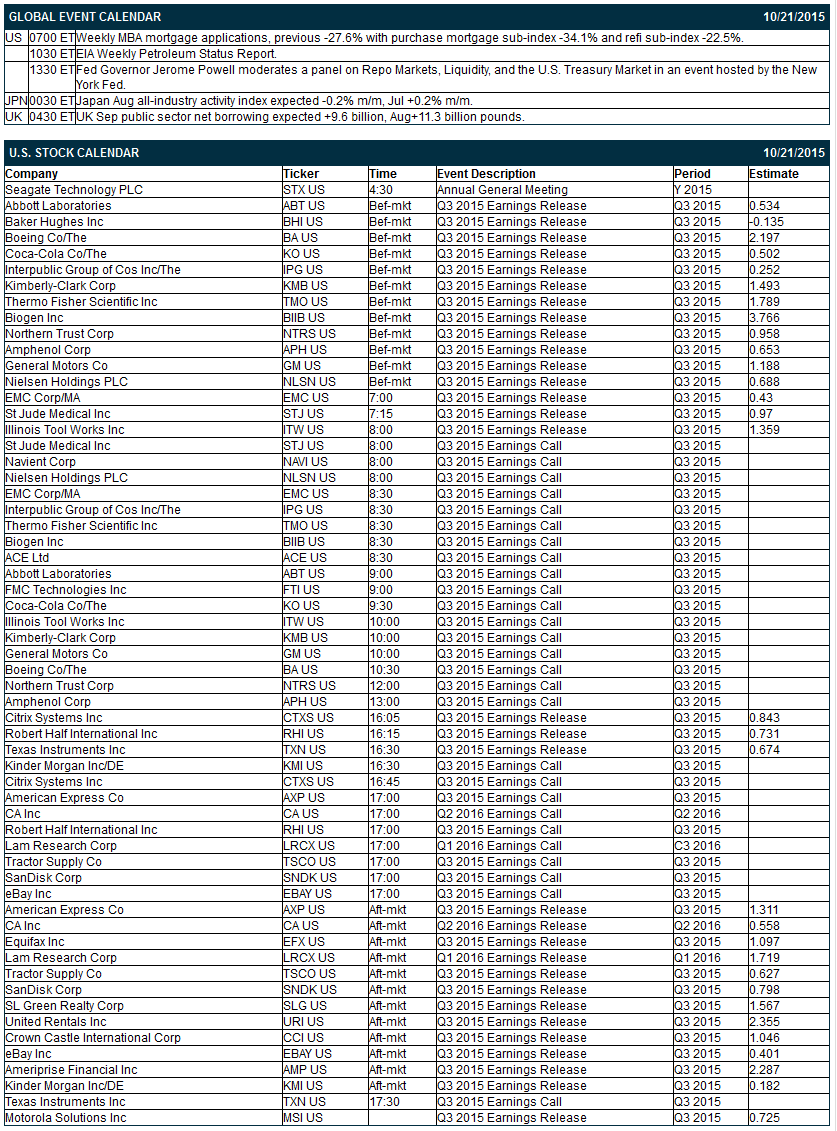Image resolution: width=837 pixels, height=1131 pixels.
Task: Click the 0.674 estimate value
Action: 764,749
